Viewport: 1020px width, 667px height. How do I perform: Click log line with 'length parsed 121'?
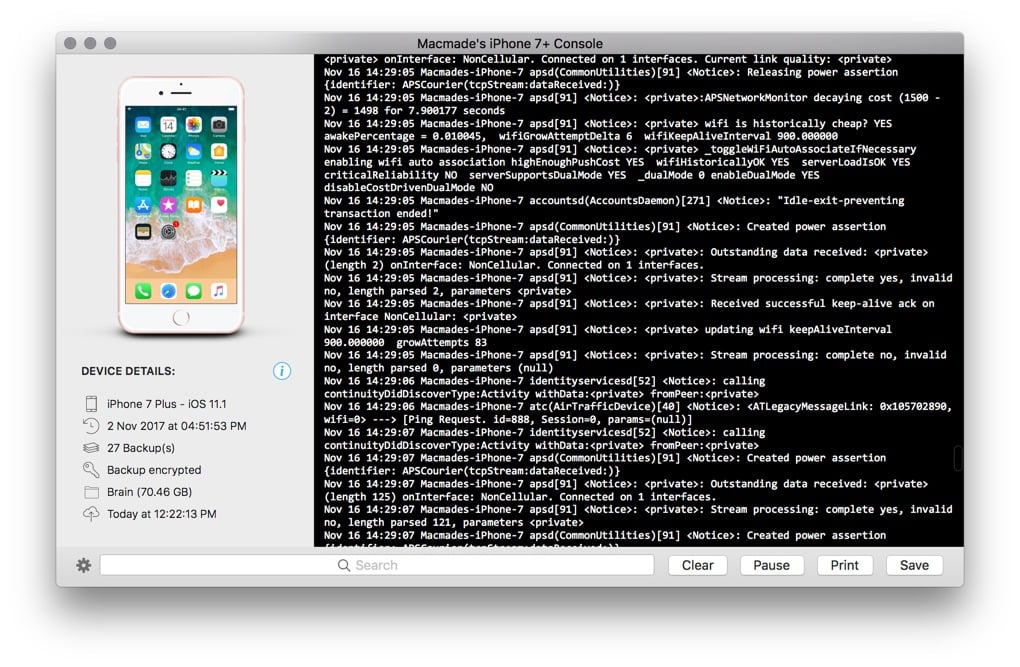click(453, 523)
